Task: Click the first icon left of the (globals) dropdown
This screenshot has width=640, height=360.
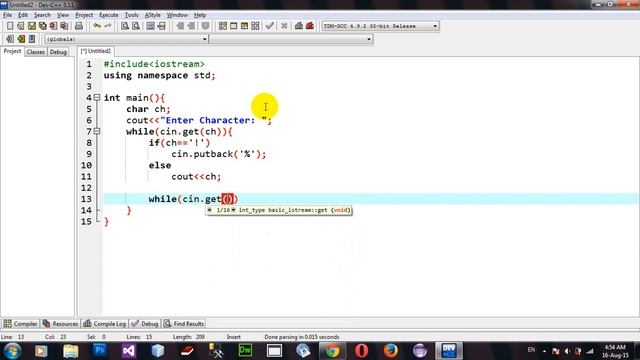Action: [10, 39]
